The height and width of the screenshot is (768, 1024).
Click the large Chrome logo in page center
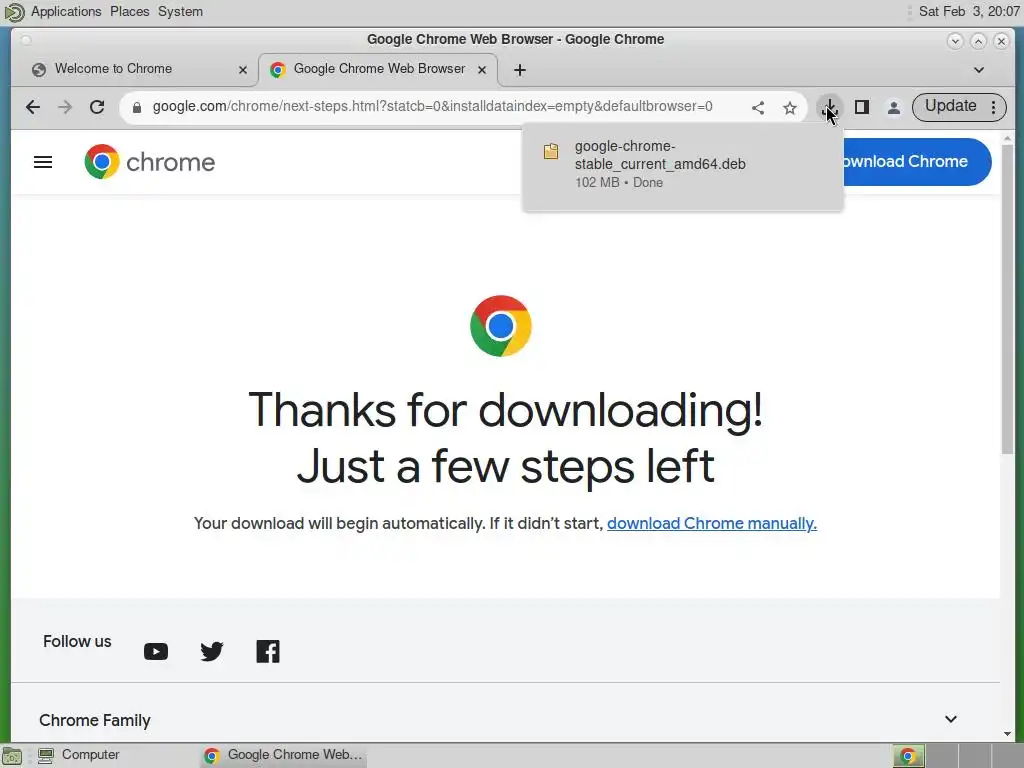[501, 326]
